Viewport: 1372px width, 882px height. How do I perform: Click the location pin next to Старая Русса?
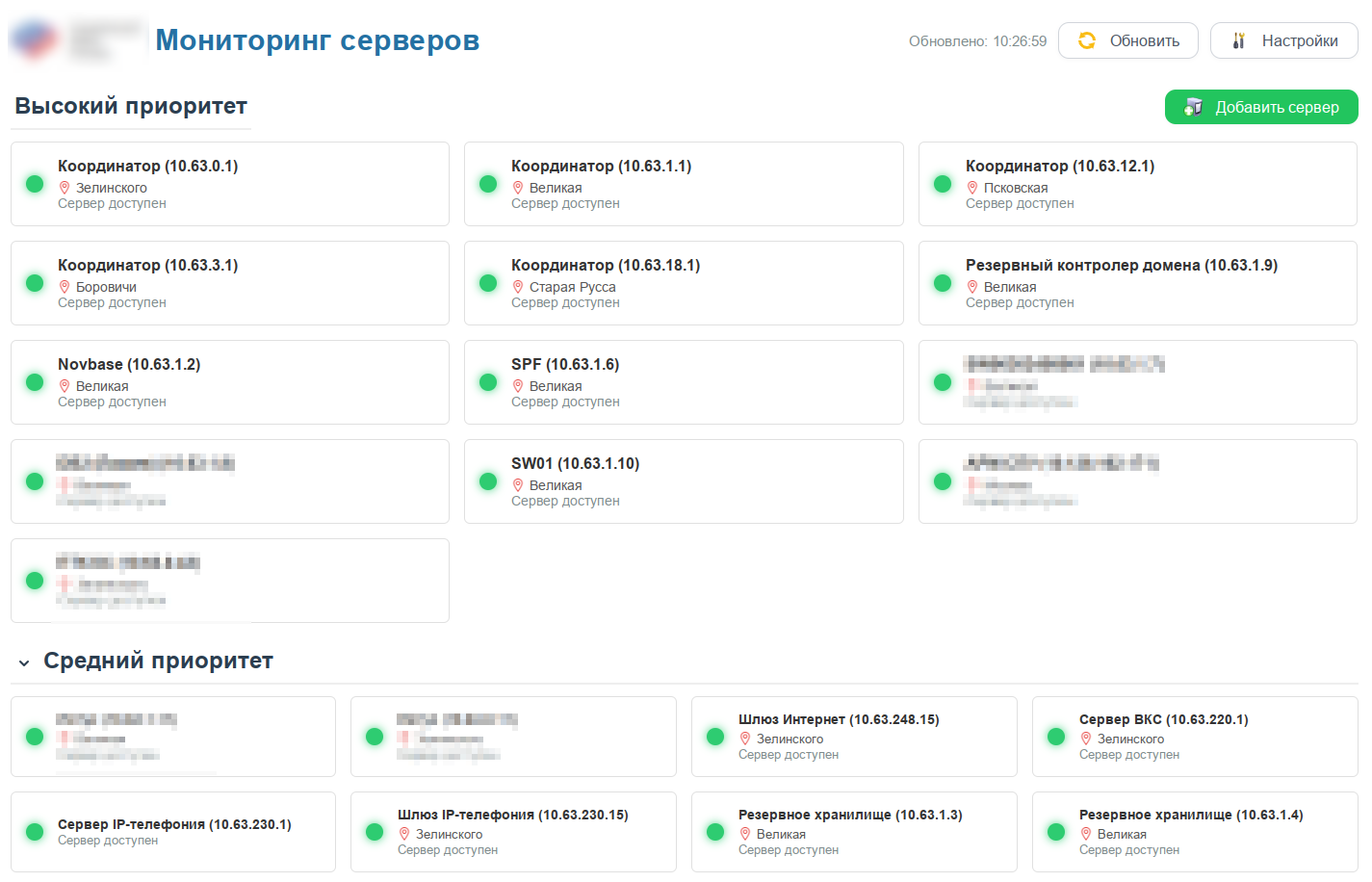[x=518, y=285]
